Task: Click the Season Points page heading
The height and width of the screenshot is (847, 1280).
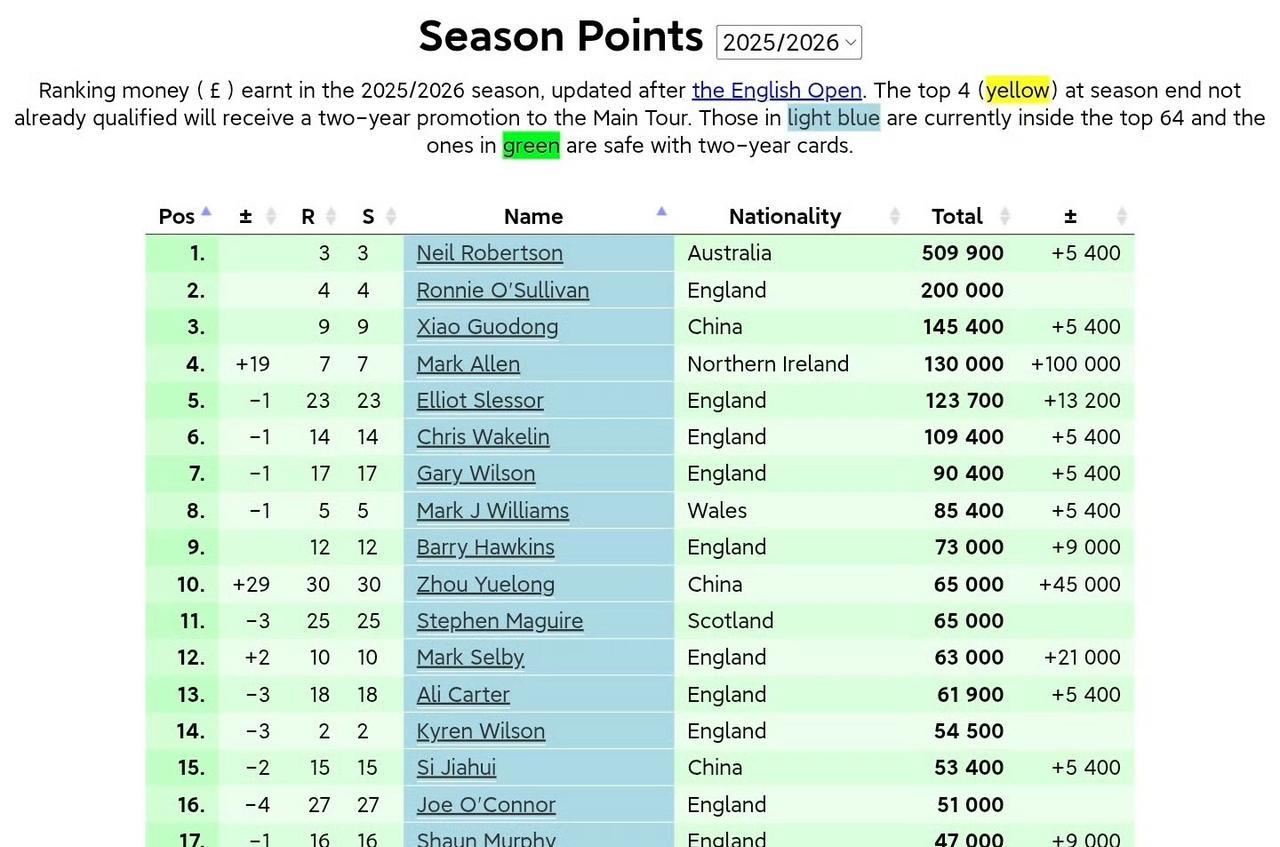Action: tap(560, 37)
